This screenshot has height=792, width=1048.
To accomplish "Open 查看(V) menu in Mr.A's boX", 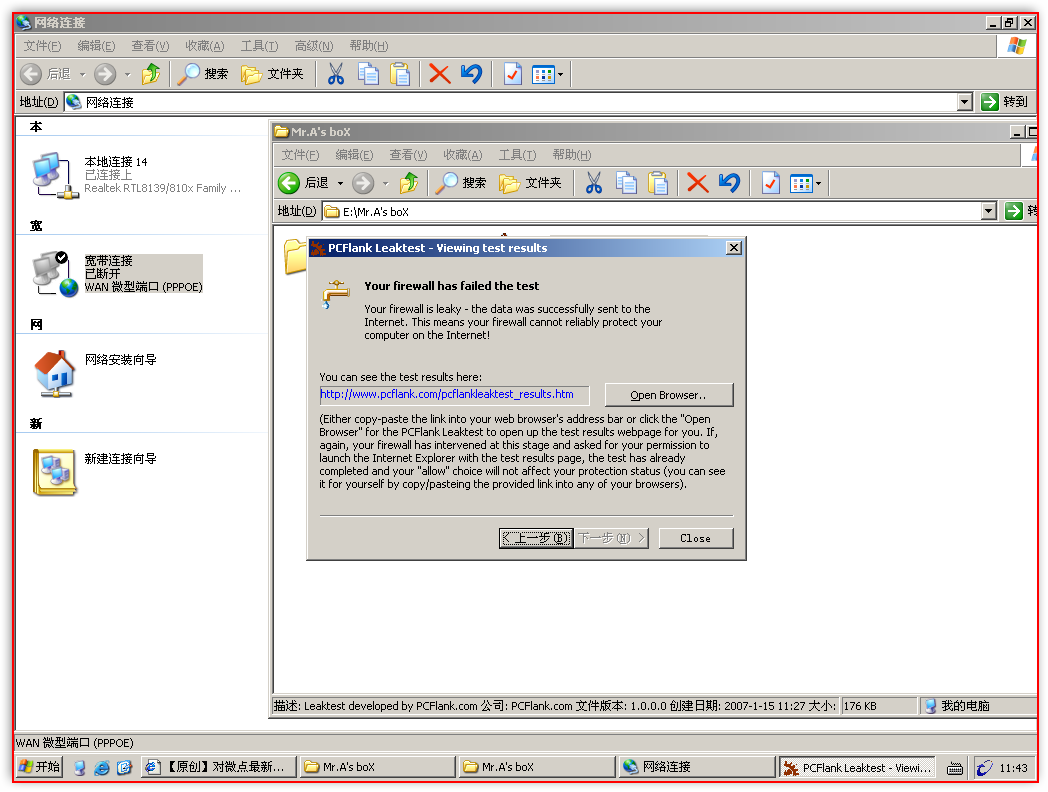I will (408, 155).
